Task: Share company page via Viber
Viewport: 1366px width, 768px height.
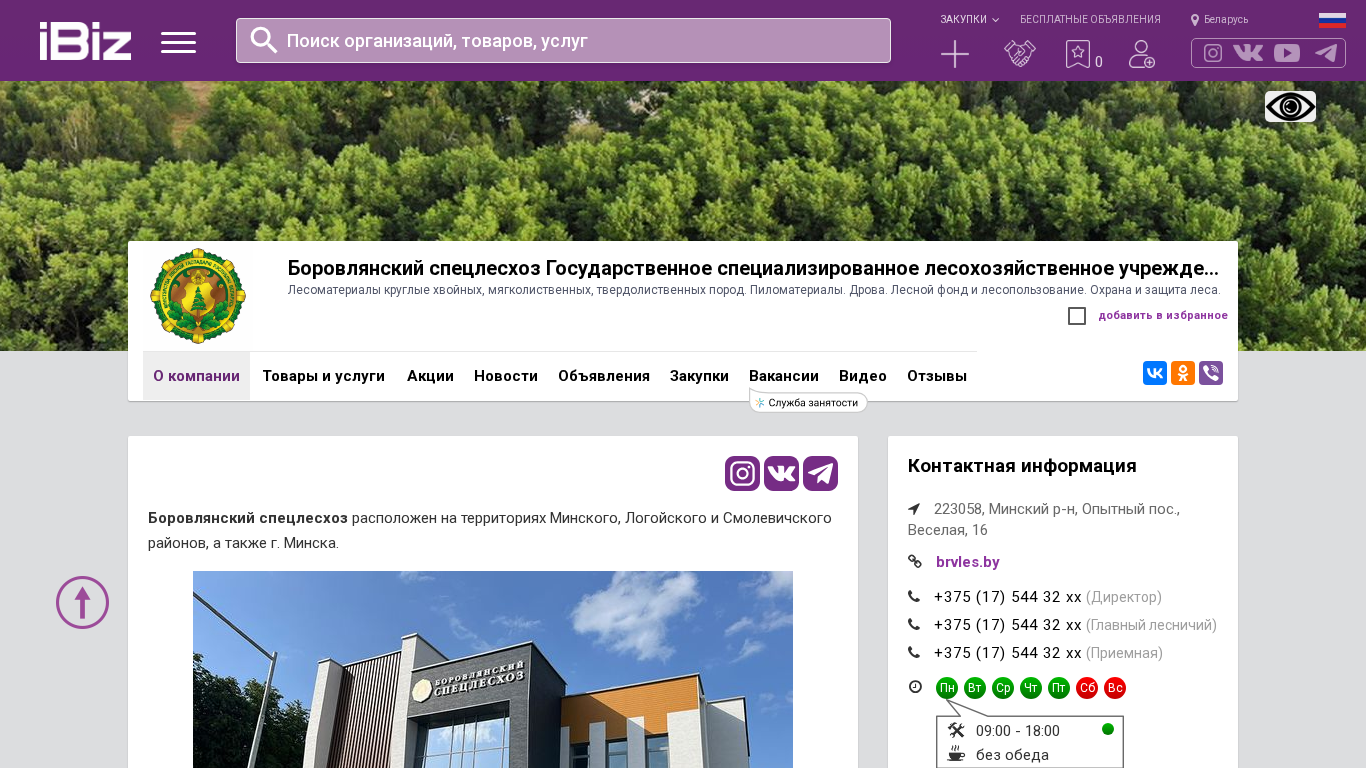Action: pyautogui.click(x=1211, y=373)
